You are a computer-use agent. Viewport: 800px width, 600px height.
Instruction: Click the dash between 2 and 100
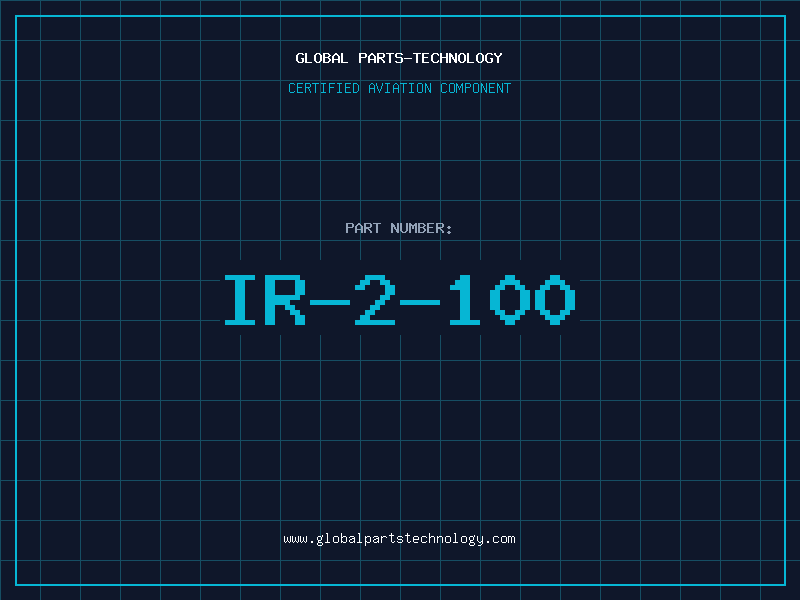pos(421,301)
